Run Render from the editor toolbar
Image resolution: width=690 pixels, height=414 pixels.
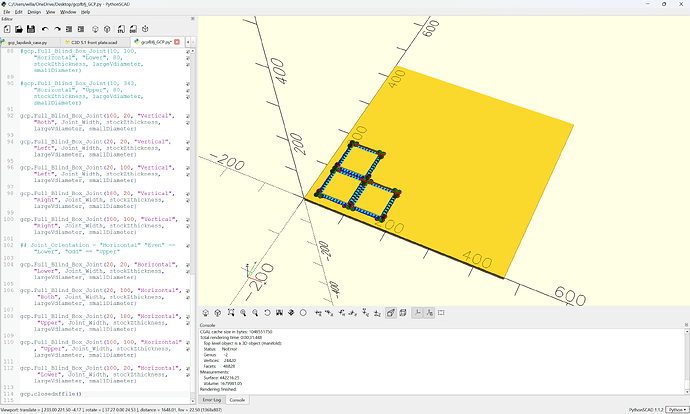[107, 29]
